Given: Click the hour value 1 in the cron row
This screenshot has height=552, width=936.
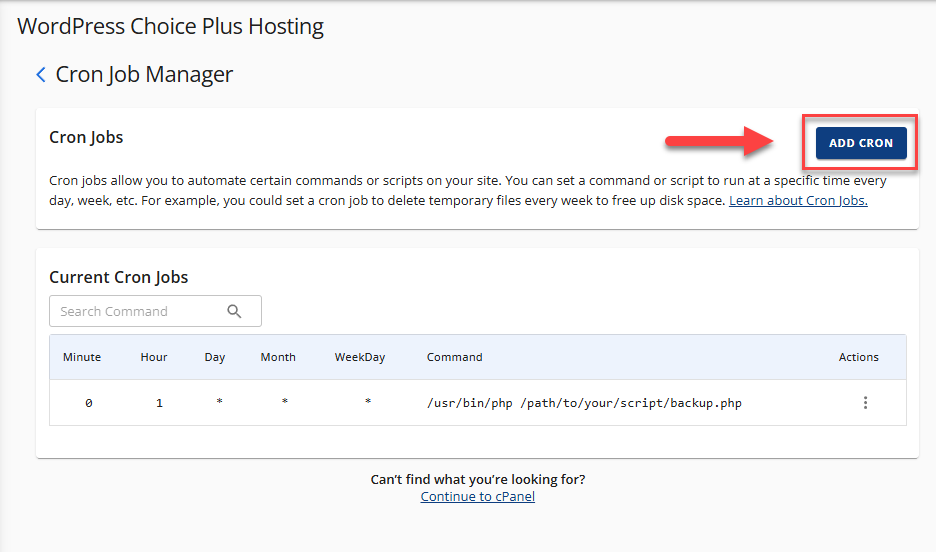Looking at the screenshot, I should click(159, 403).
